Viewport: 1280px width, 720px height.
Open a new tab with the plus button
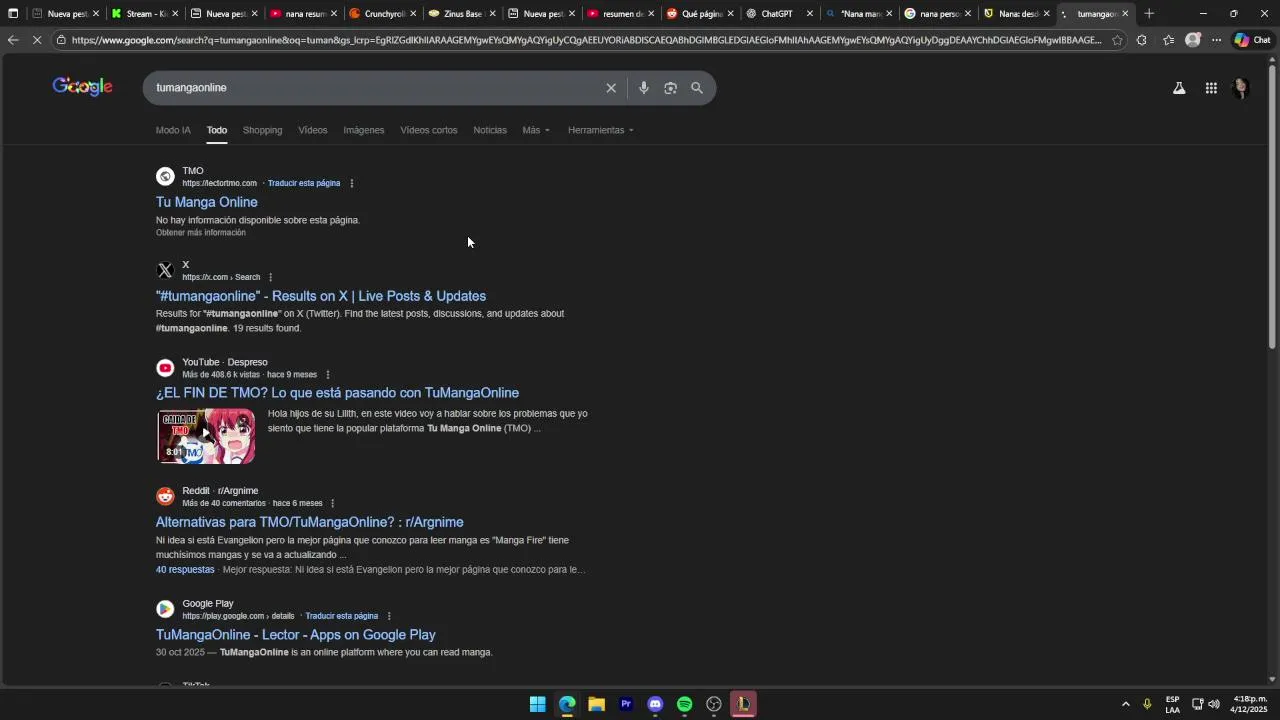(x=1149, y=14)
